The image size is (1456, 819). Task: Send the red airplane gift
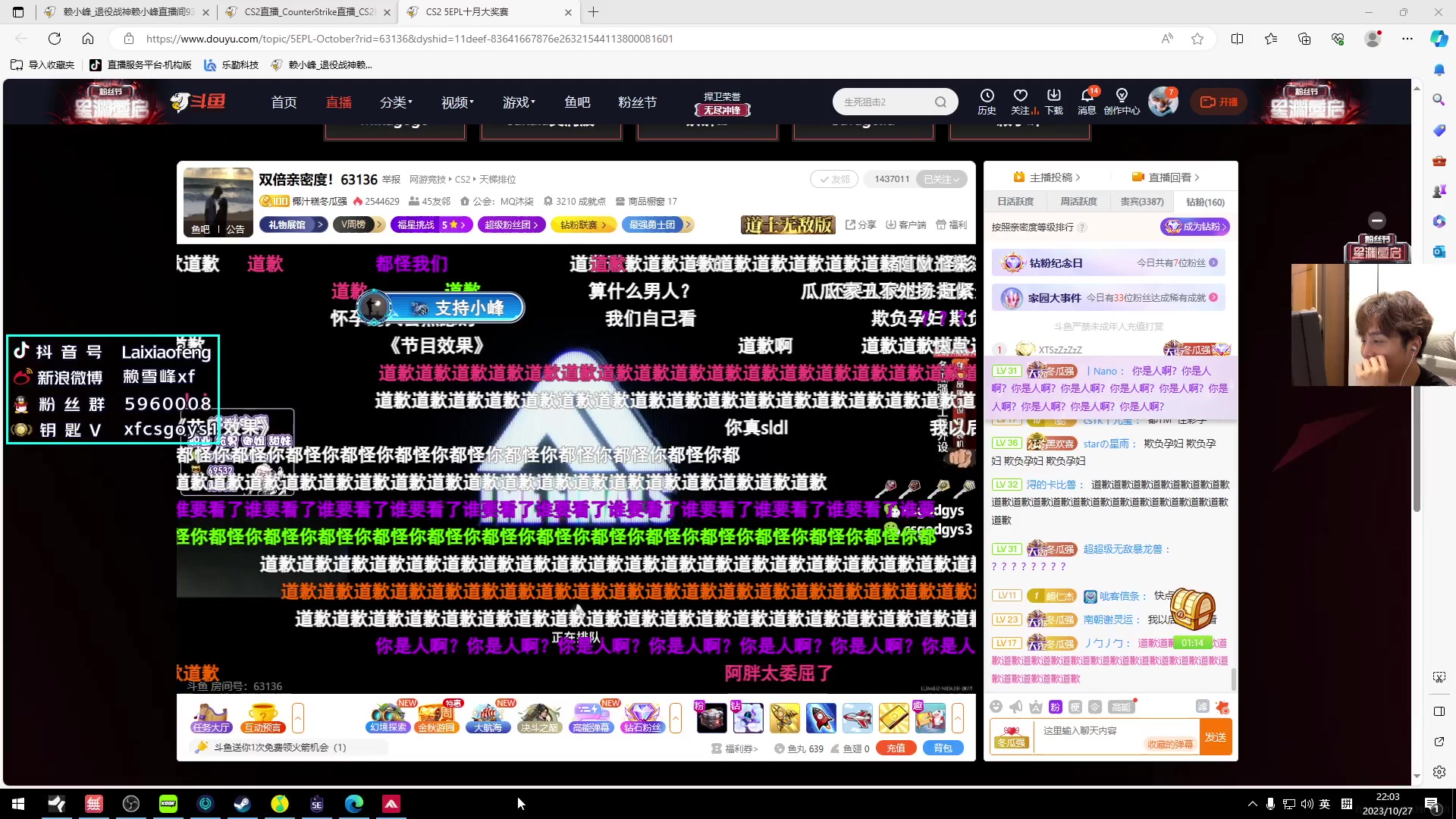tap(857, 717)
